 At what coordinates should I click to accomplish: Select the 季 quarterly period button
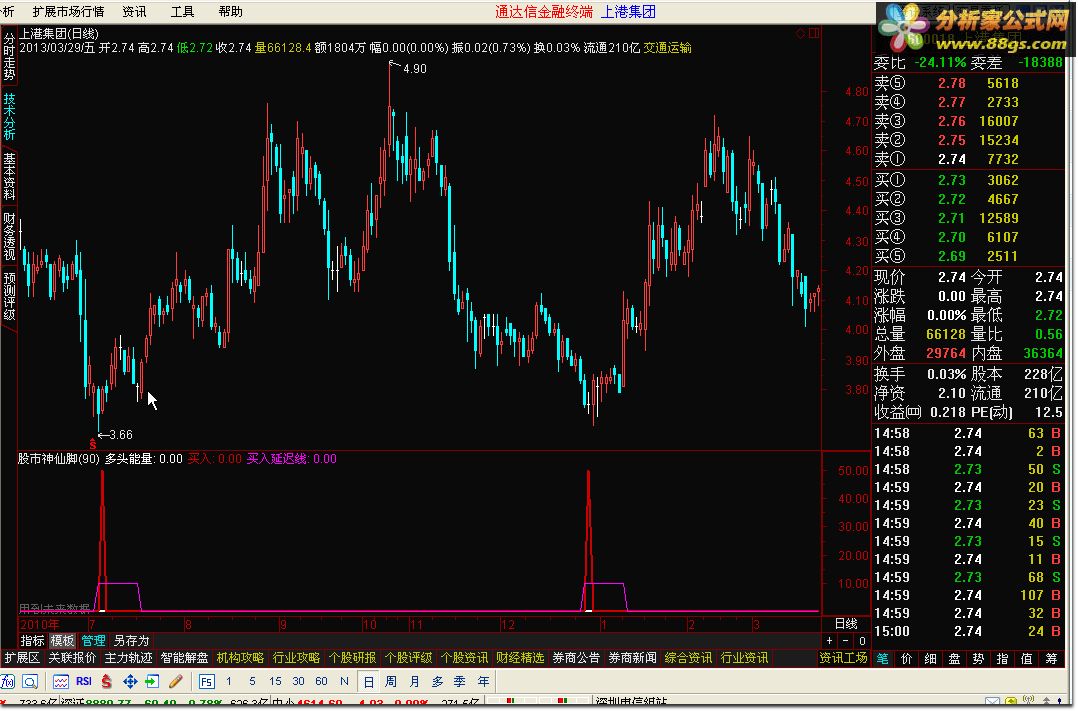pyautogui.click(x=461, y=681)
